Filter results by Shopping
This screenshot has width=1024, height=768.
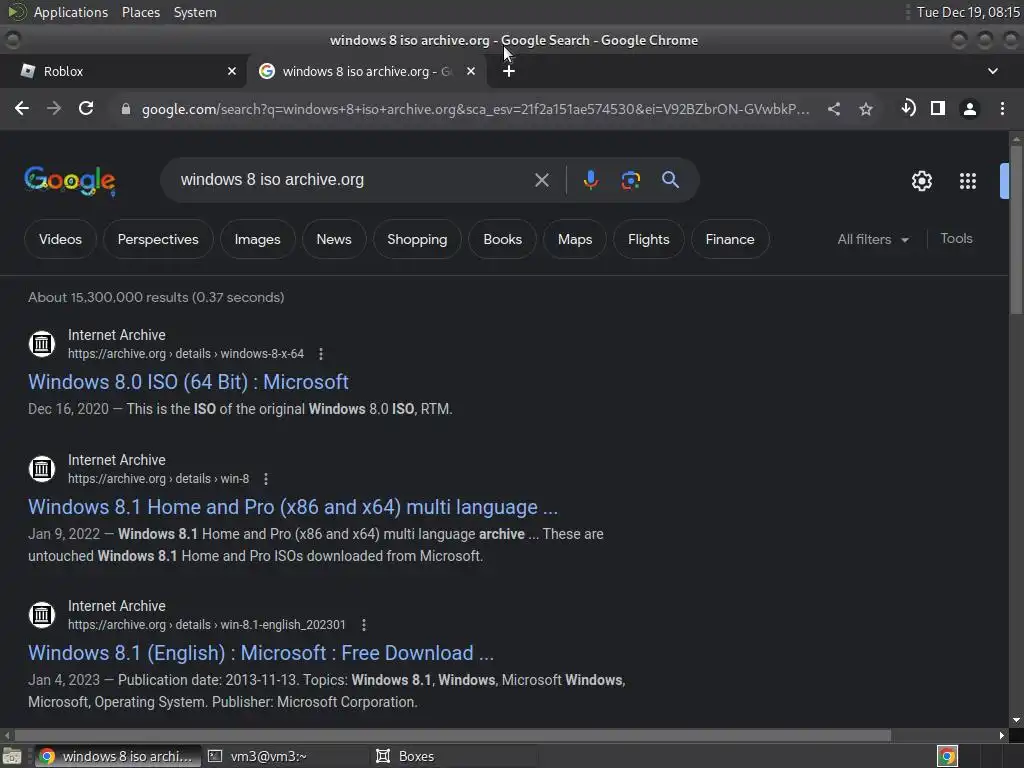[x=417, y=239]
